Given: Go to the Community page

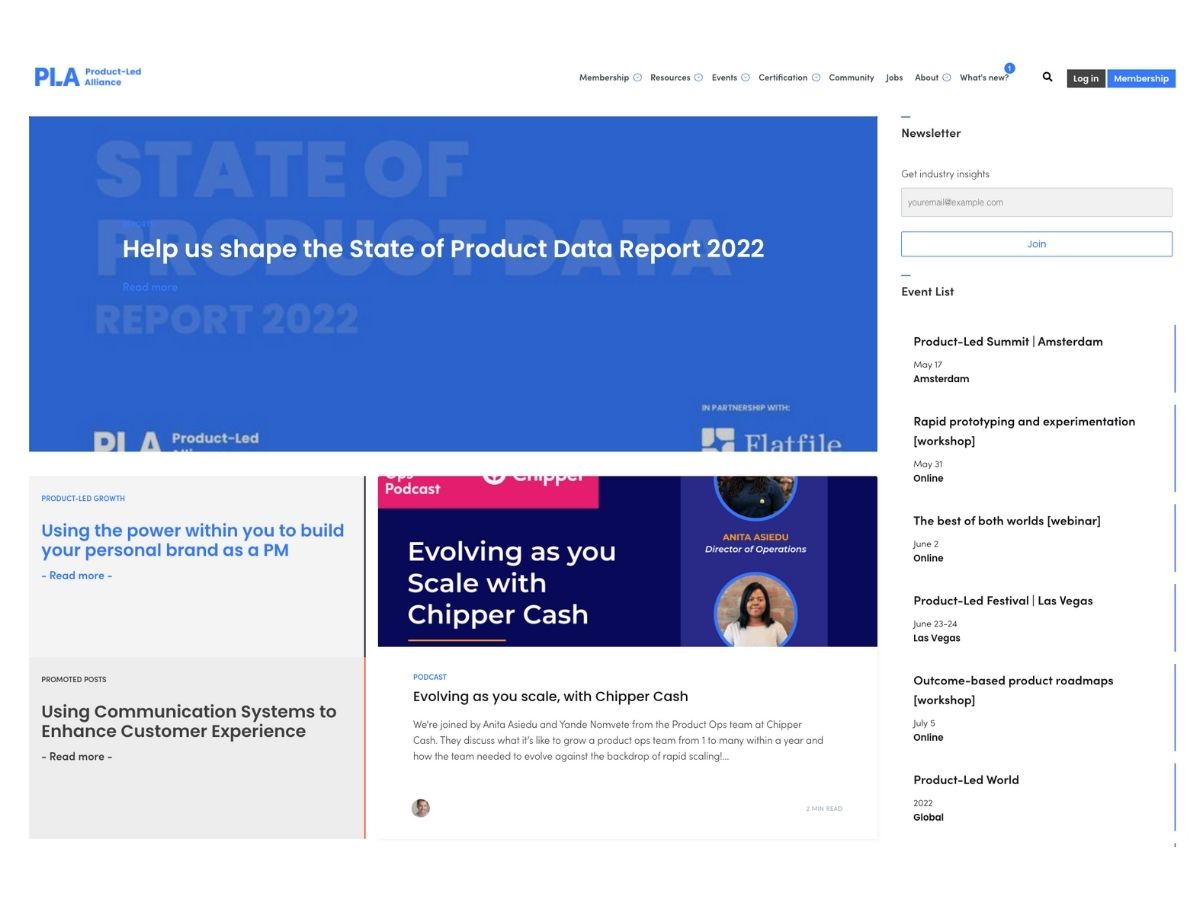Looking at the screenshot, I should (x=851, y=78).
